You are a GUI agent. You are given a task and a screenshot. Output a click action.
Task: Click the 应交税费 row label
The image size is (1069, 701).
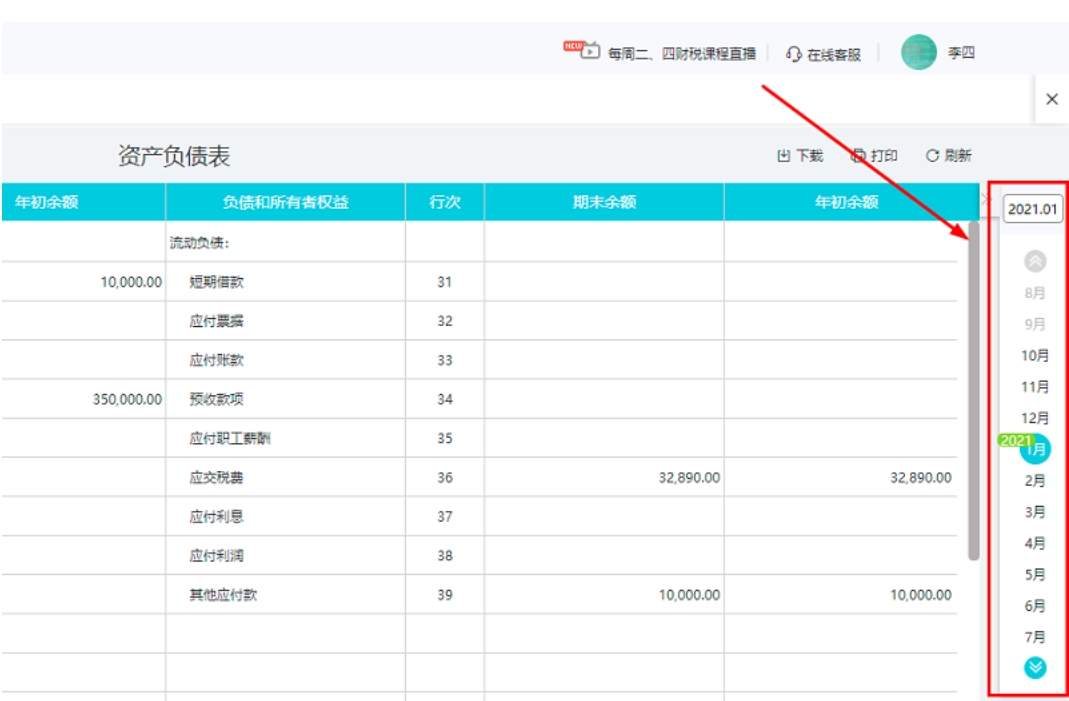point(216,477)
